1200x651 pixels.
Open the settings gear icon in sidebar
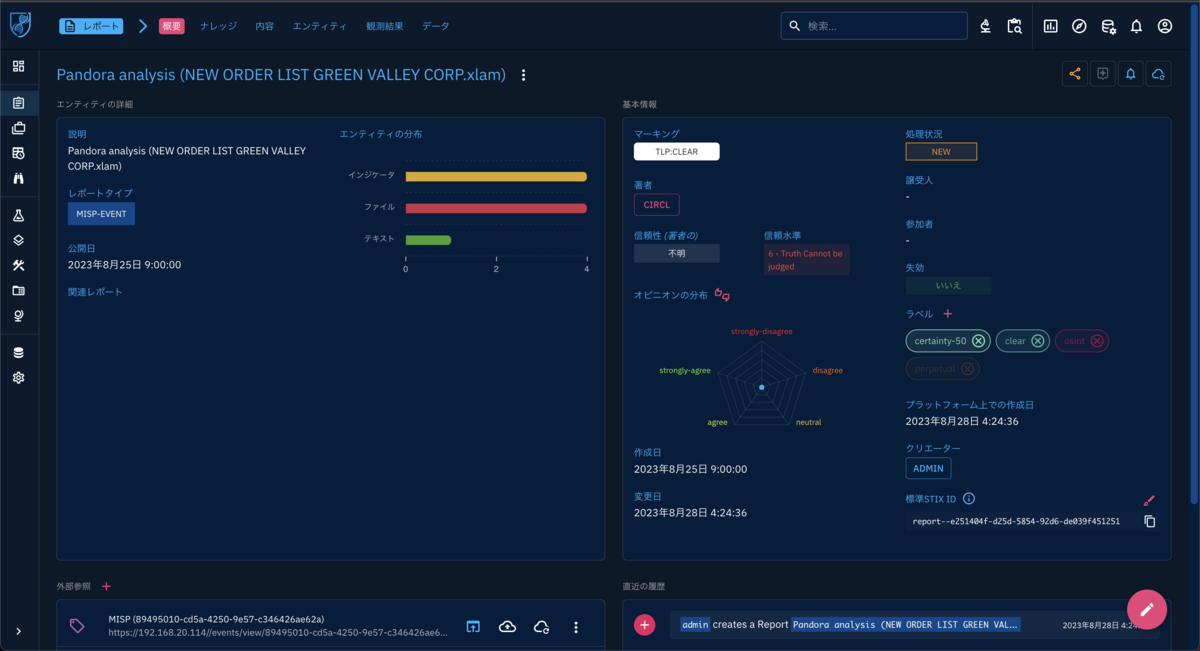(x=18, y=378)
